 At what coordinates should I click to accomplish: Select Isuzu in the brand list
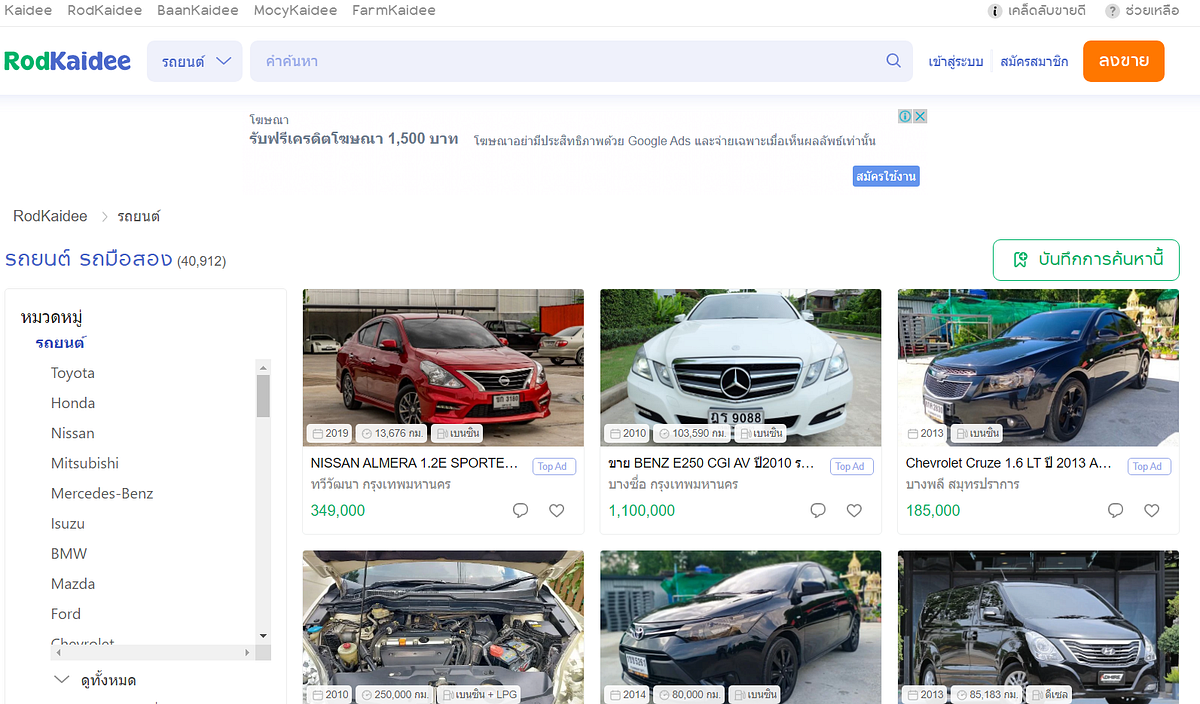68,523
